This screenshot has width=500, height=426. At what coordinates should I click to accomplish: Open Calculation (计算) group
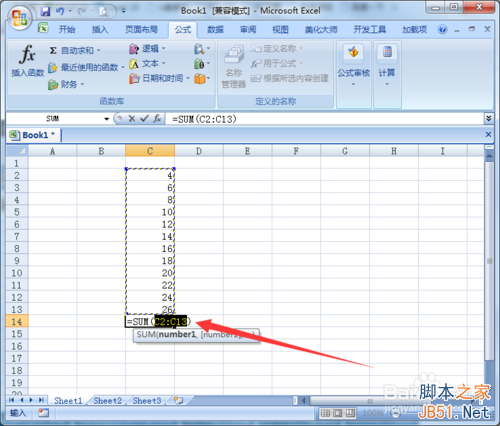[x=387, y=66]
